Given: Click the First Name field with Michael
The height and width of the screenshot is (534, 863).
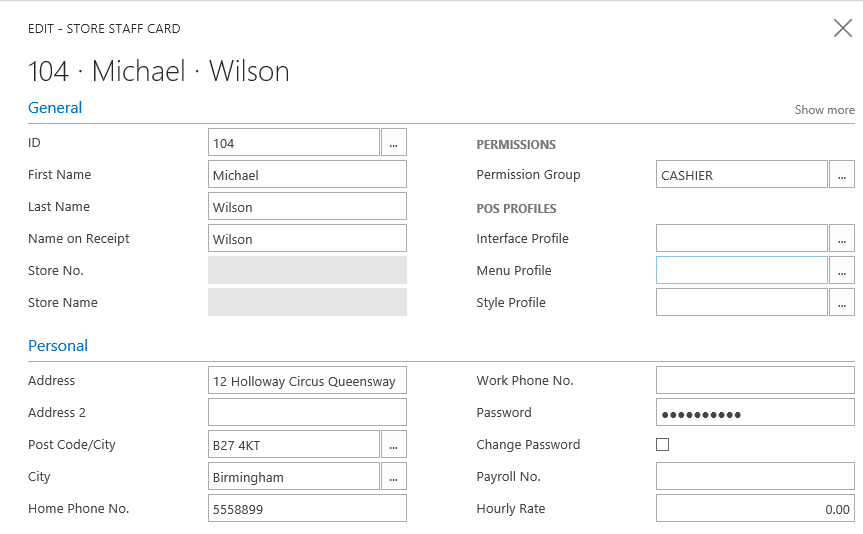Looking at the screenshot, I should (x=307, y=175).
